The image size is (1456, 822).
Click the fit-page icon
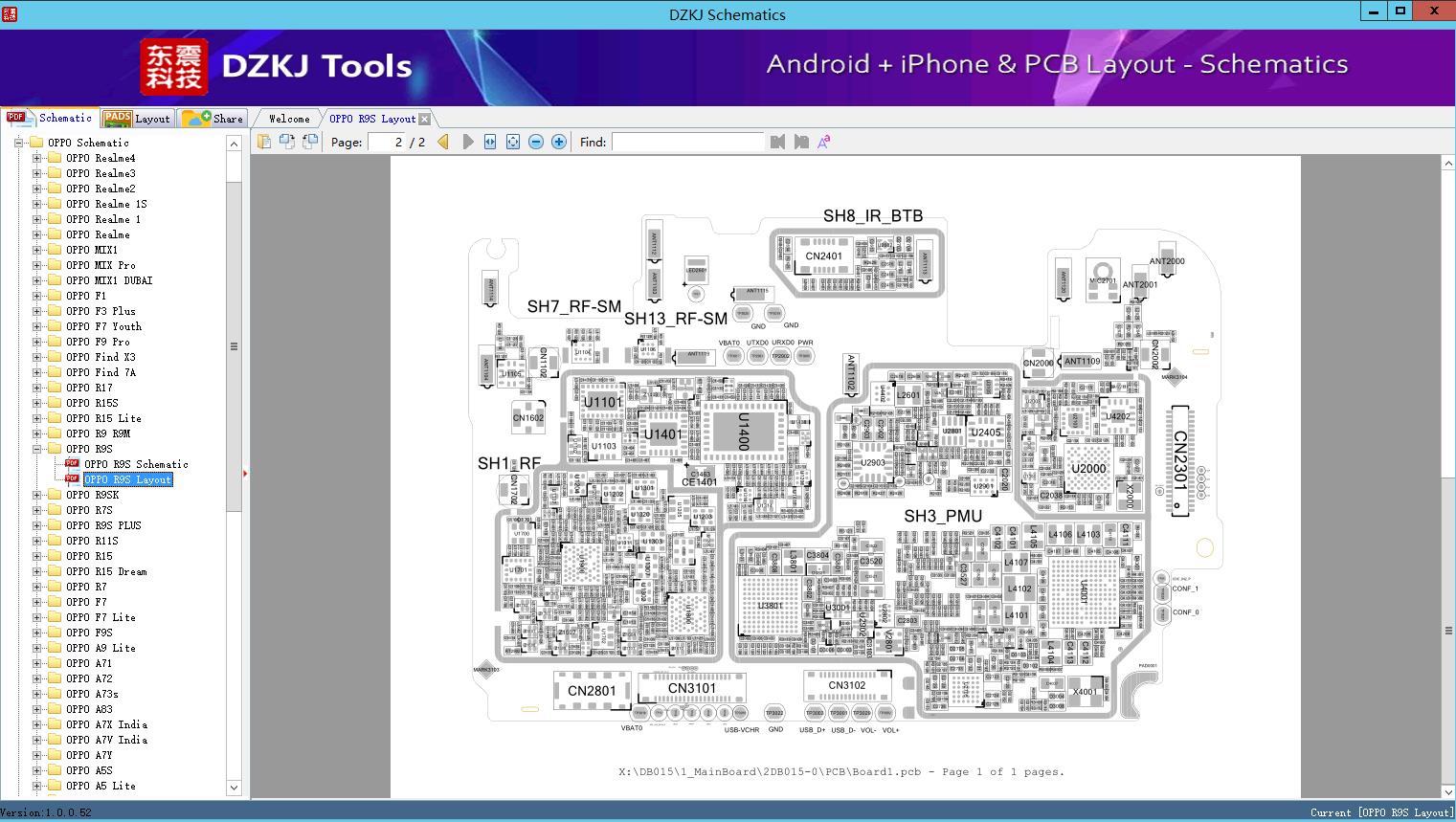[513, 142]
